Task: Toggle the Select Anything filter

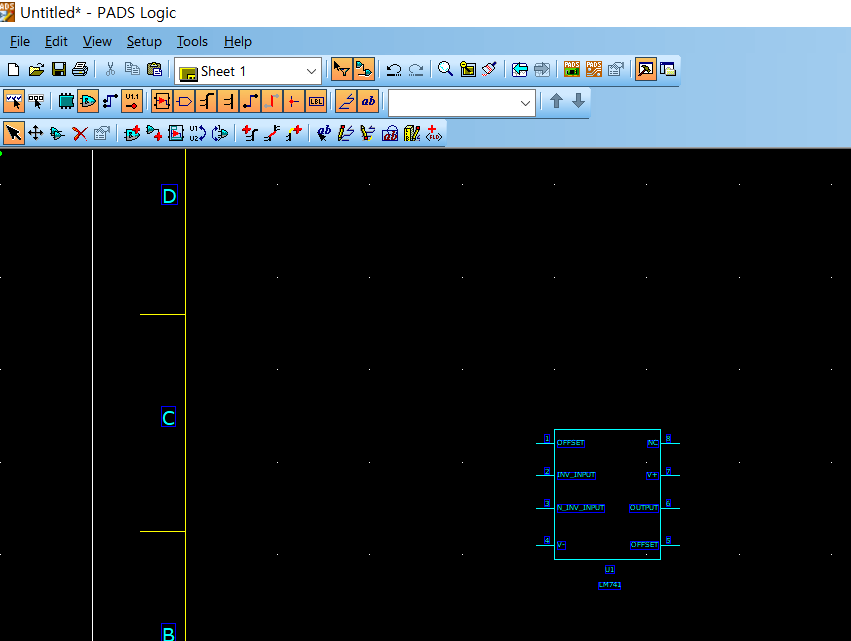Action: point(14,101)
